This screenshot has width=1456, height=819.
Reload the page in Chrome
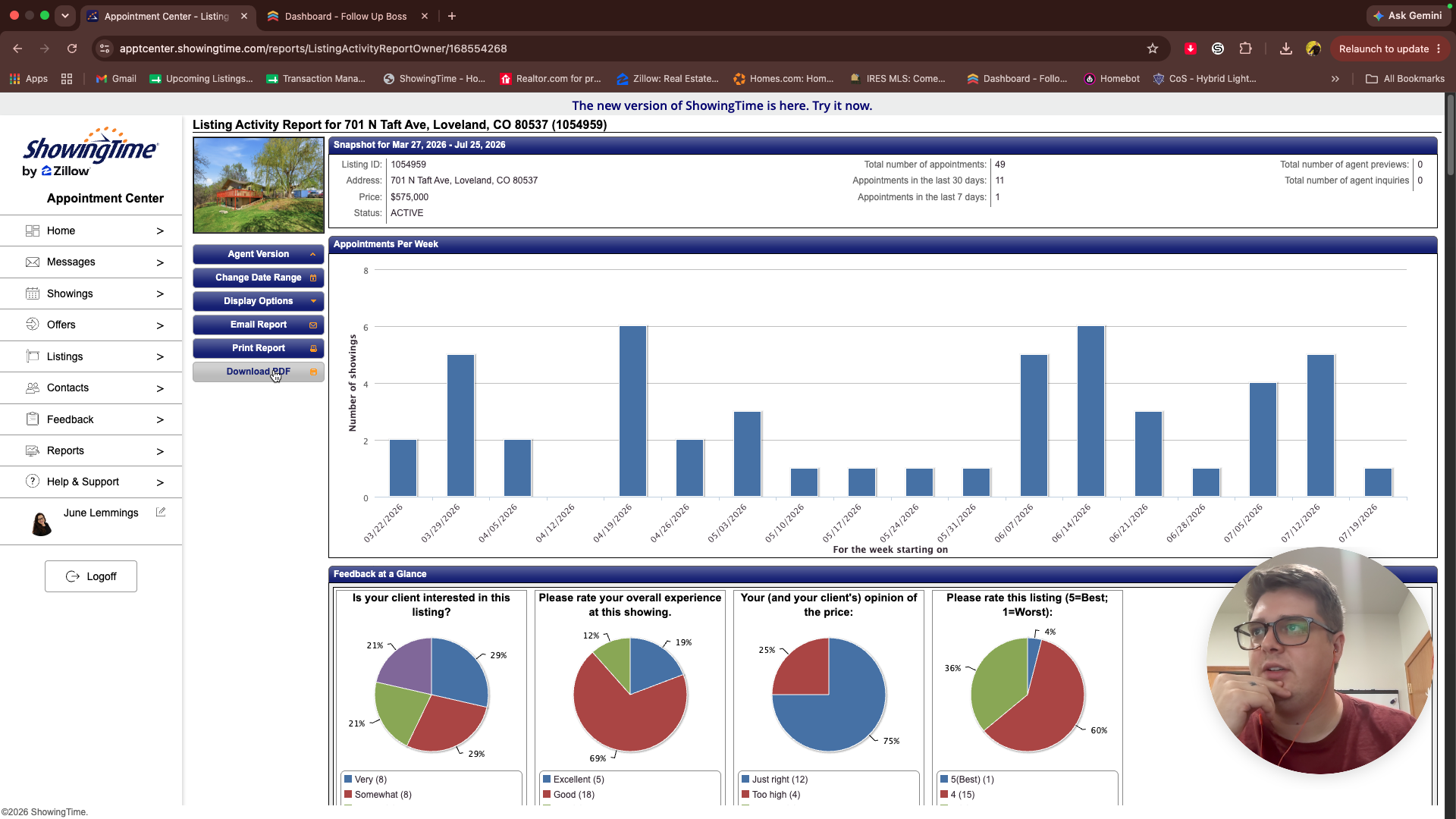click(72, 49)
